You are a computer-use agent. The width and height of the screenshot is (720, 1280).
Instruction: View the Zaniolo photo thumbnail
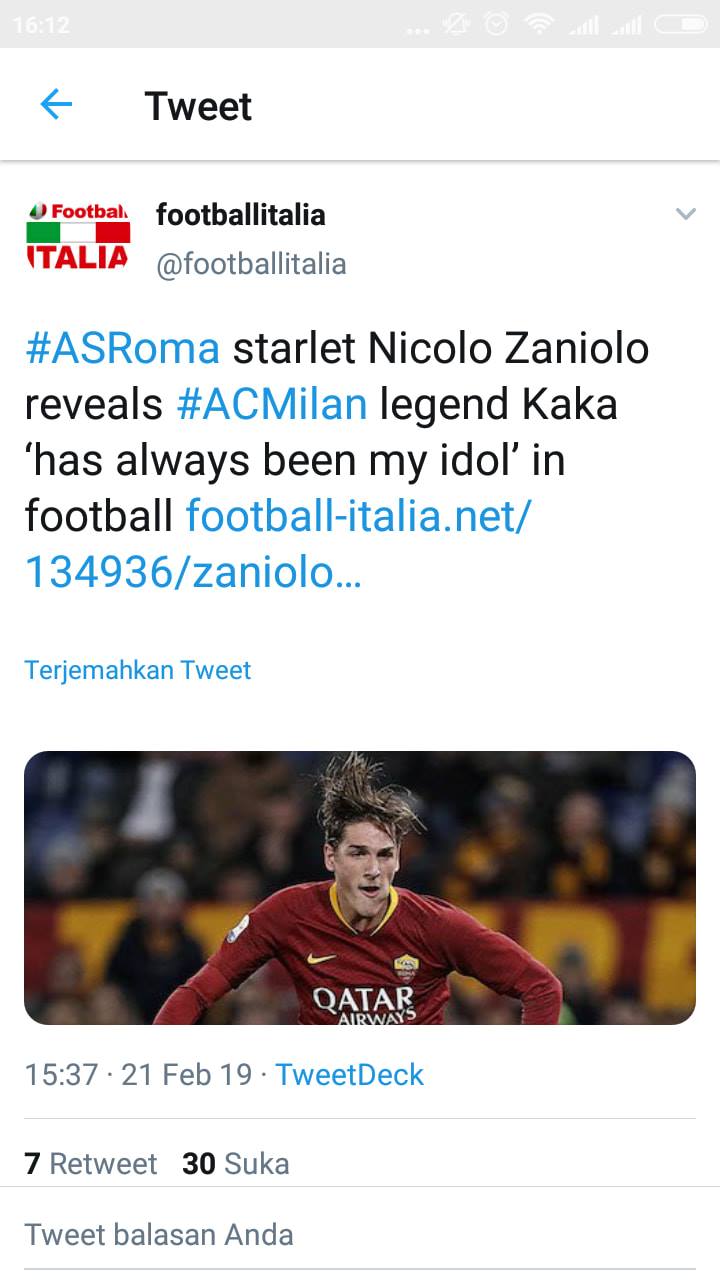coord(360,888)
